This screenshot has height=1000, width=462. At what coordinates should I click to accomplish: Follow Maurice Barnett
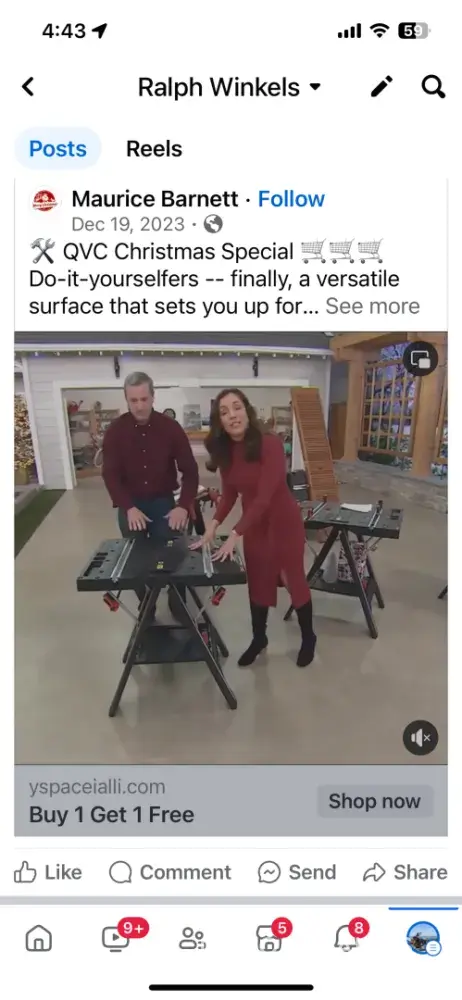(291, 199)
